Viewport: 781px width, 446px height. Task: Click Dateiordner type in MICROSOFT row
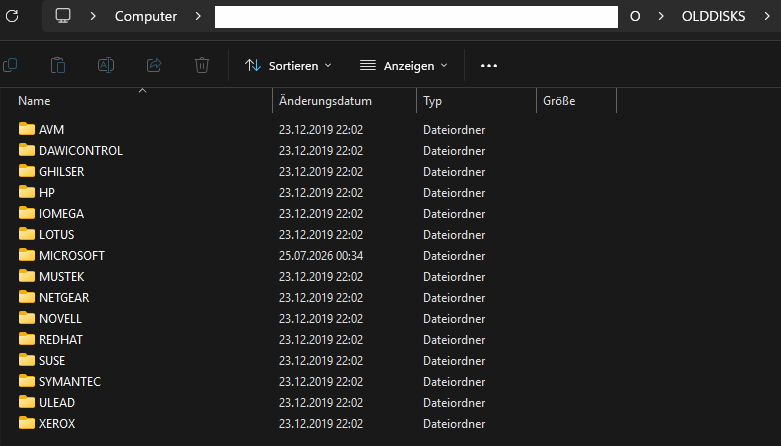(454, 256)
